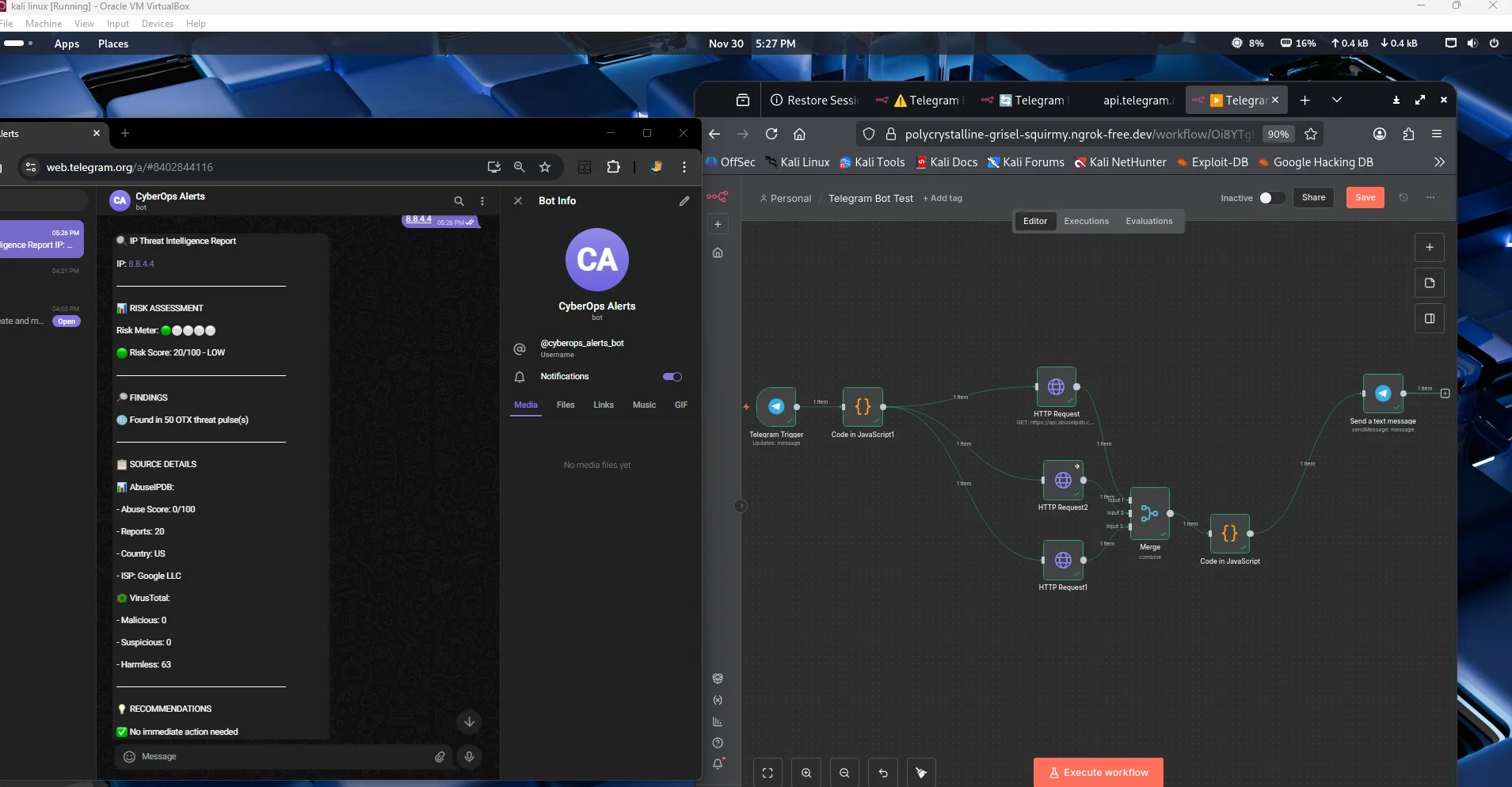Show more bookmarks with double chevron

(x=1439, y=162)
